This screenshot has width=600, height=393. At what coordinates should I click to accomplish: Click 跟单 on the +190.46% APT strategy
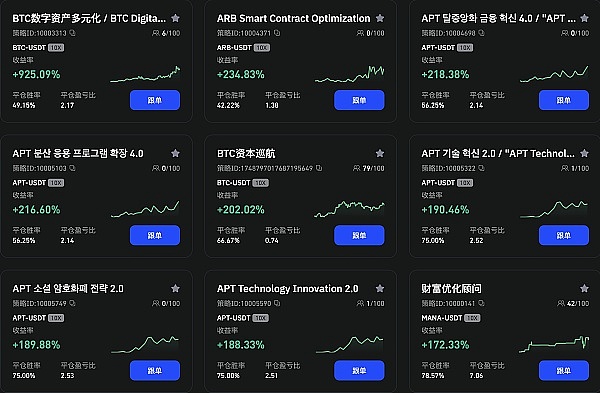pos(564,235)
